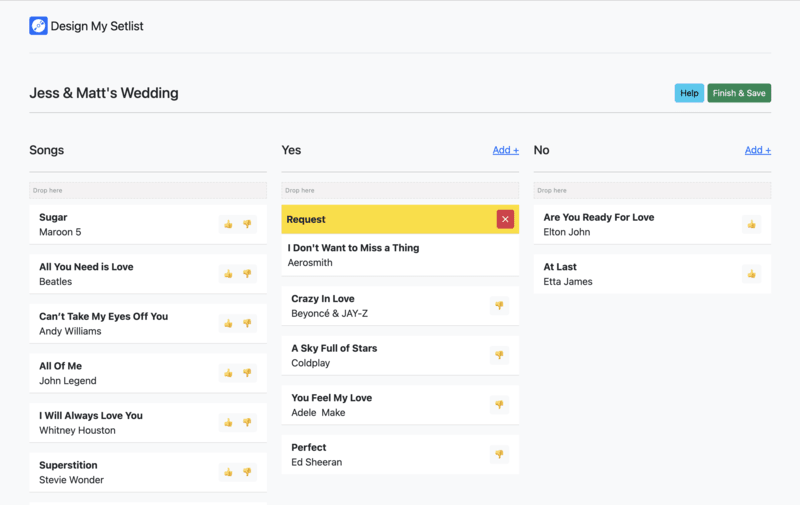Click Add + in the Yes column
This screenshot has height=505, width=800.
[506, 150]
